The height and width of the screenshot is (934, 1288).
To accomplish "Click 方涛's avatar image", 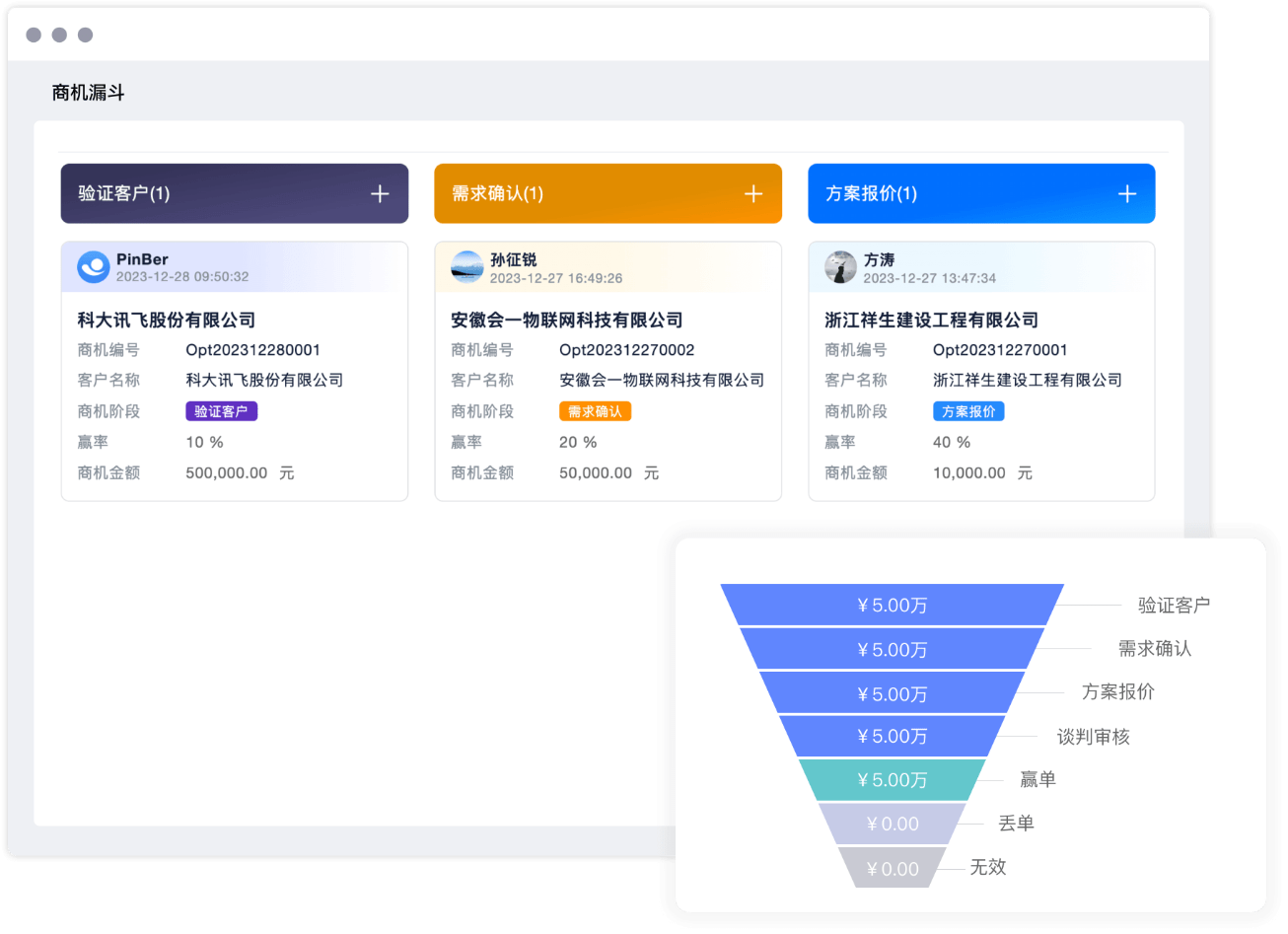I will [840, 267].
